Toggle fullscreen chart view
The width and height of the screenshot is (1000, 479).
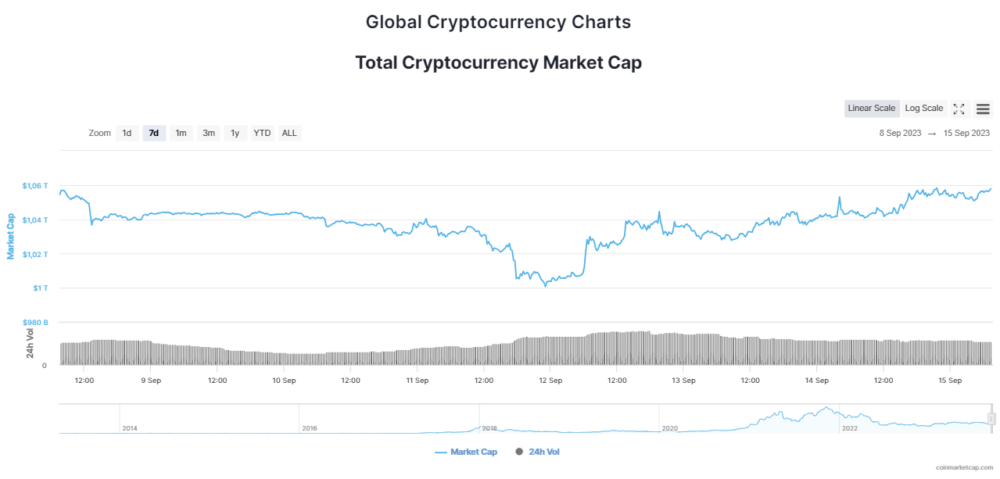[x=959, y=109]
